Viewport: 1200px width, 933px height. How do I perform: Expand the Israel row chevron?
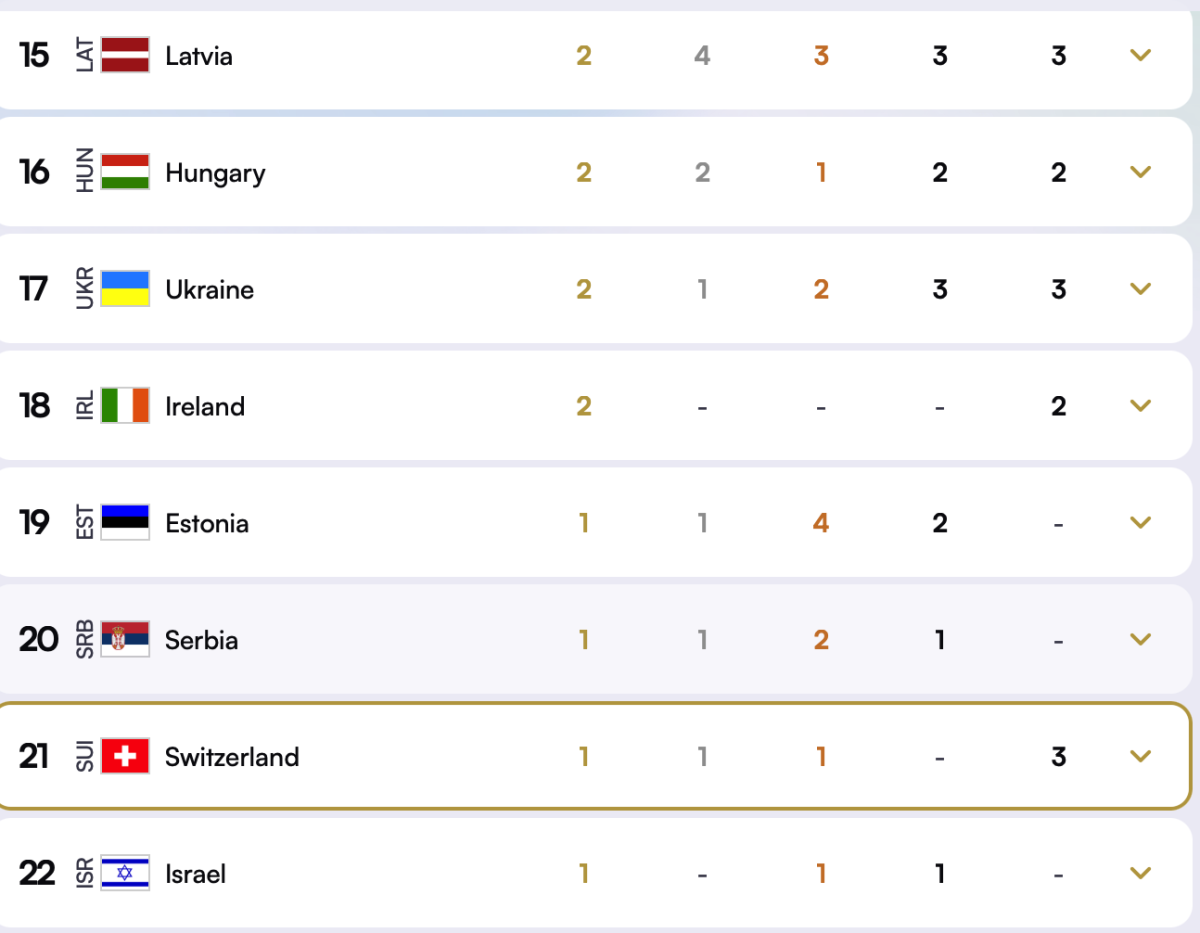click(x=1140, y=874)
